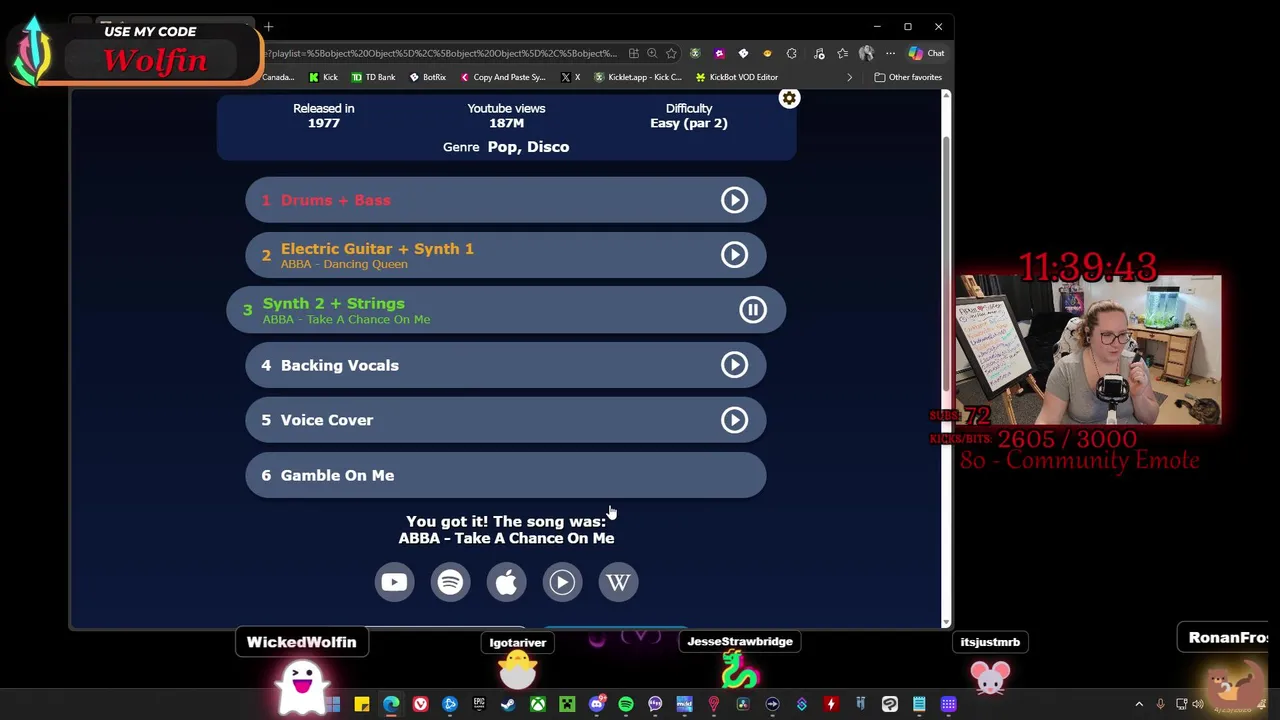
Task: Open Epic Games Launcher from taskbar
Action: coord(479,704)
